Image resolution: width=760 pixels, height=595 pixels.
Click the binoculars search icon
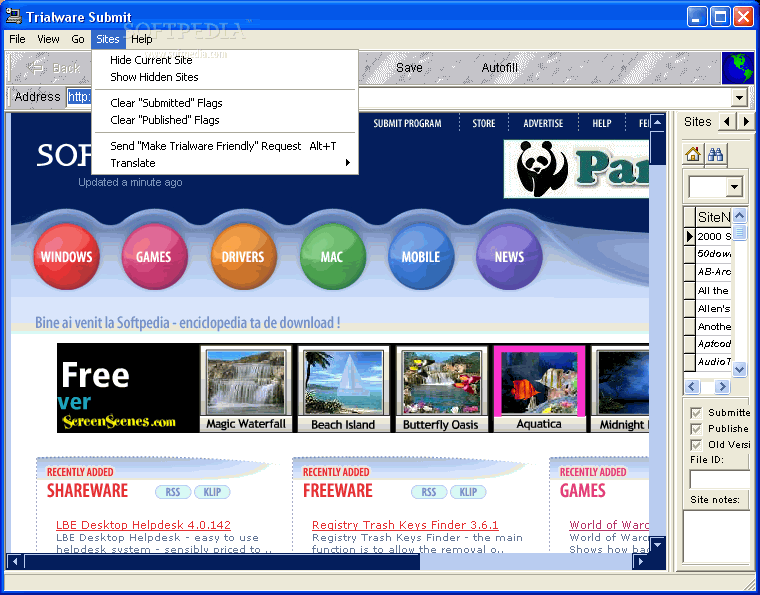coord(715,154)
